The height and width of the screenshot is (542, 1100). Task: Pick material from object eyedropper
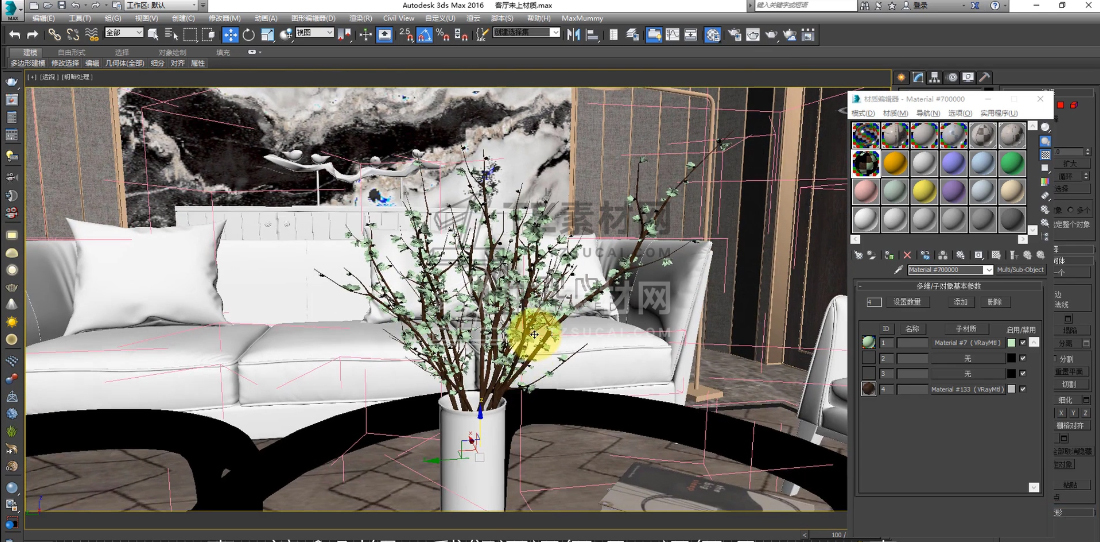point(897,270)
